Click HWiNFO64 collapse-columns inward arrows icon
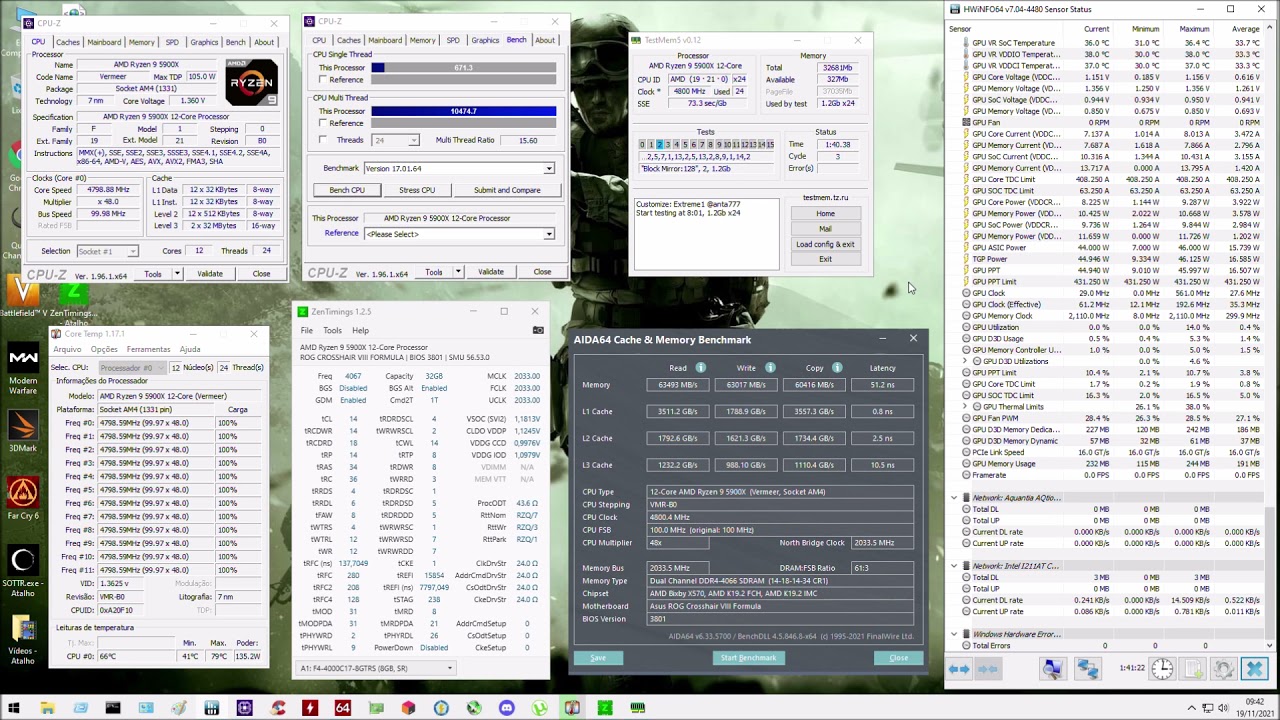This screenshot has height=720, width=1280. point(988,669)
